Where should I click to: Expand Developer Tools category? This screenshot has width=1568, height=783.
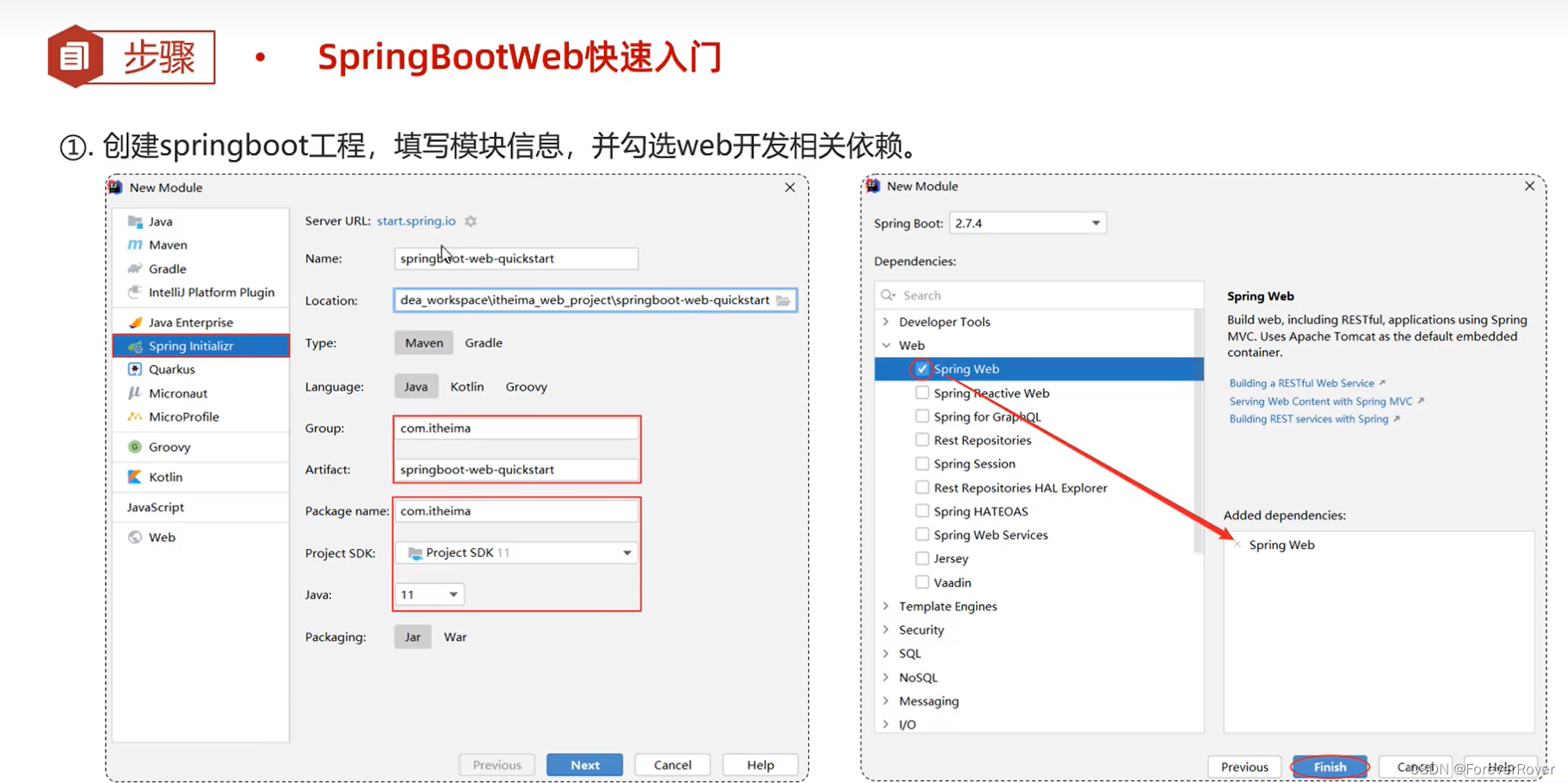click(x=886, y=322)
